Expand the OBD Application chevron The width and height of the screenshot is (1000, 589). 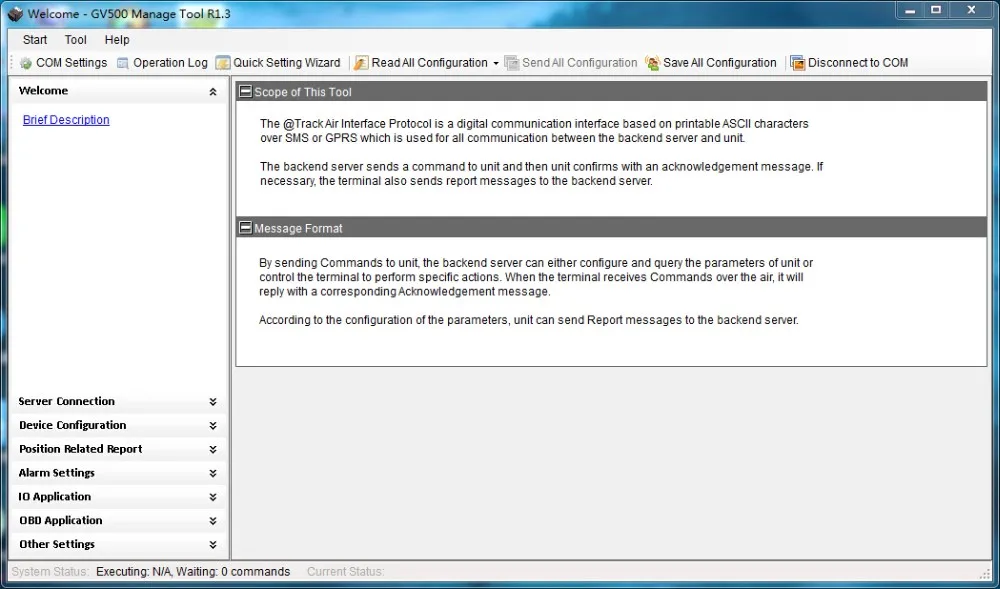click(x=212, y=521)
